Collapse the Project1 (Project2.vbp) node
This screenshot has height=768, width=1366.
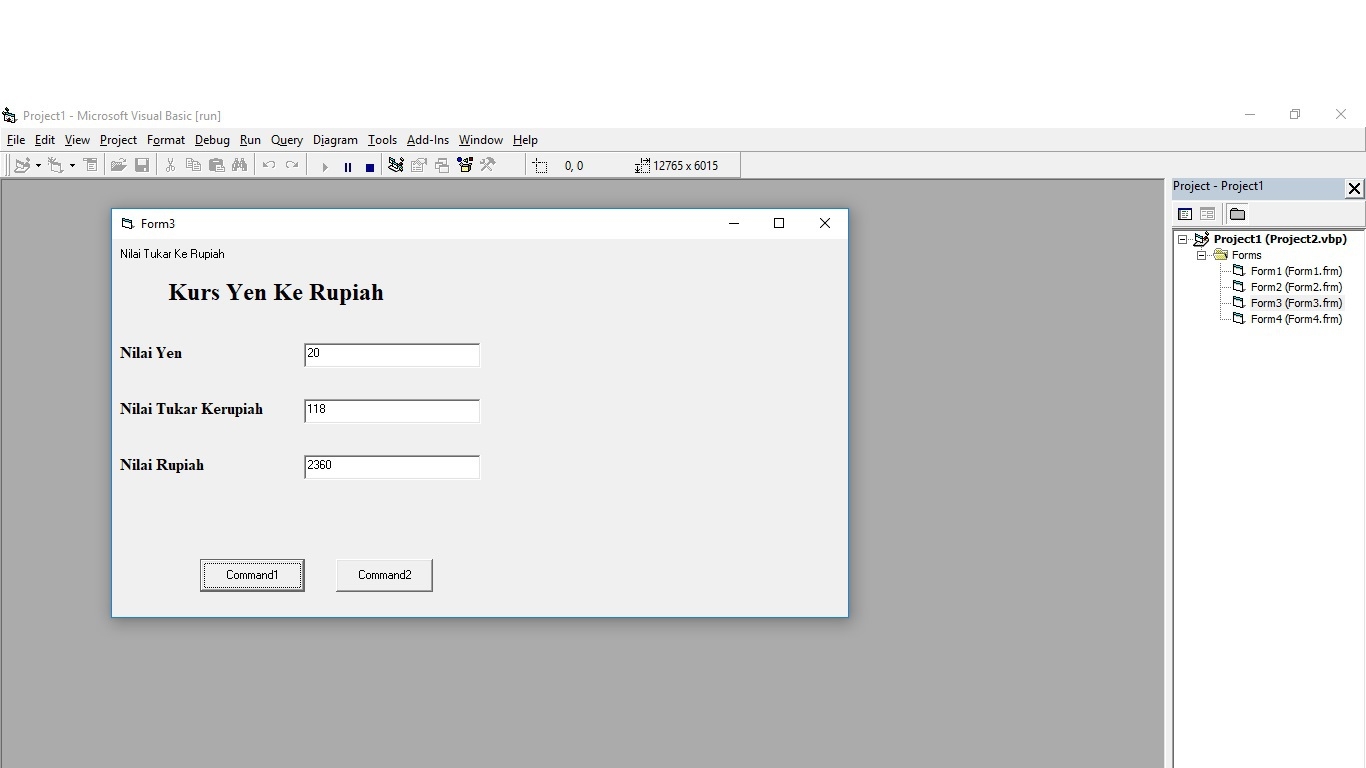pyautogui.click(x=1184, y=238)
